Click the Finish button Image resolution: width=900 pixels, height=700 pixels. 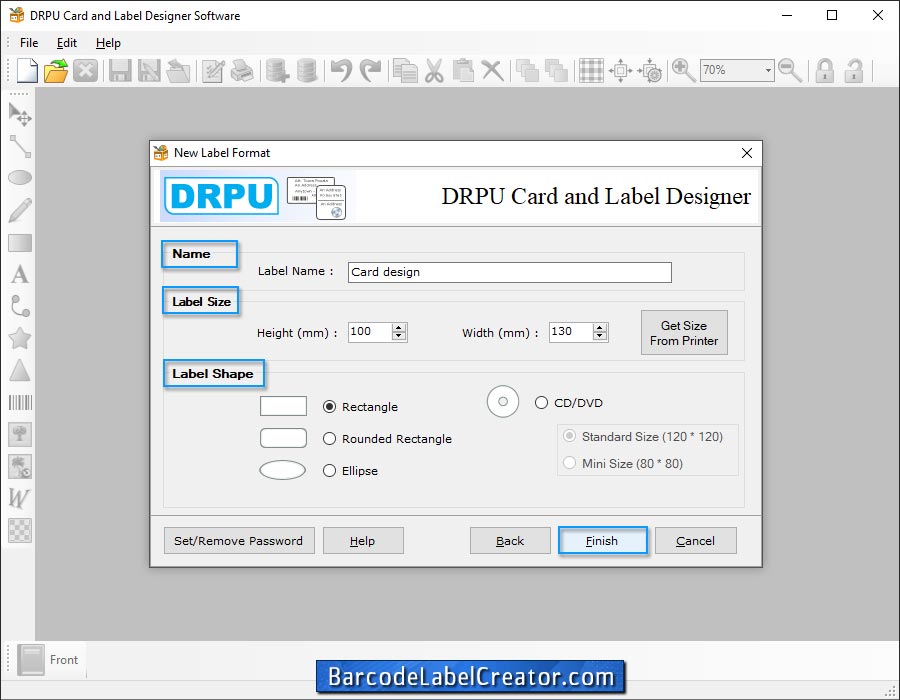click(603, 540)
